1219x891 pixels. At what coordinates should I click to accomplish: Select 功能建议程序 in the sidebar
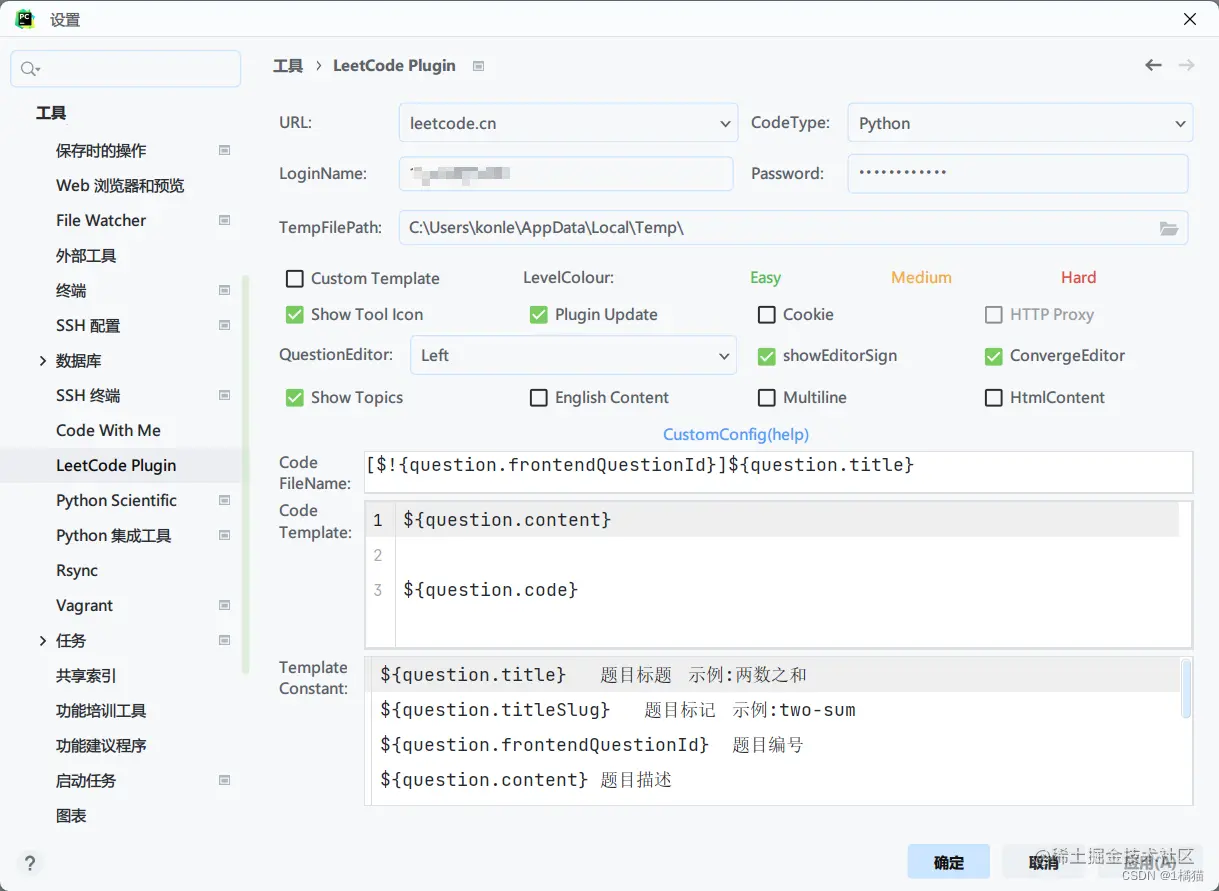coord(101,745)
